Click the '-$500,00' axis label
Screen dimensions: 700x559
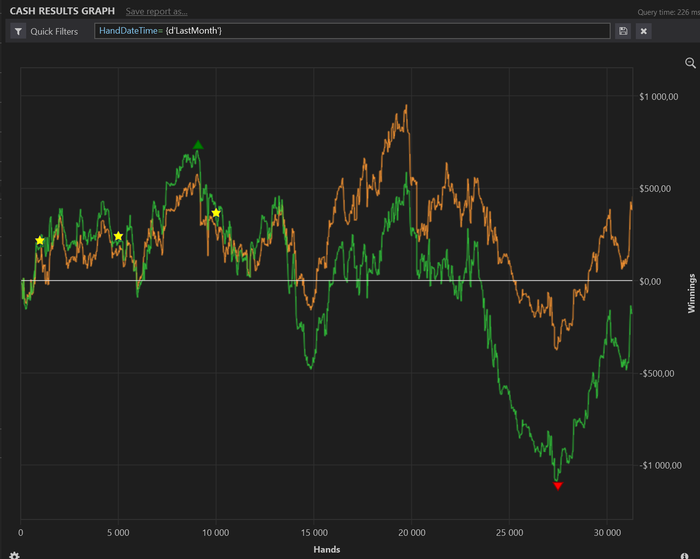click(x=657, y=374)
